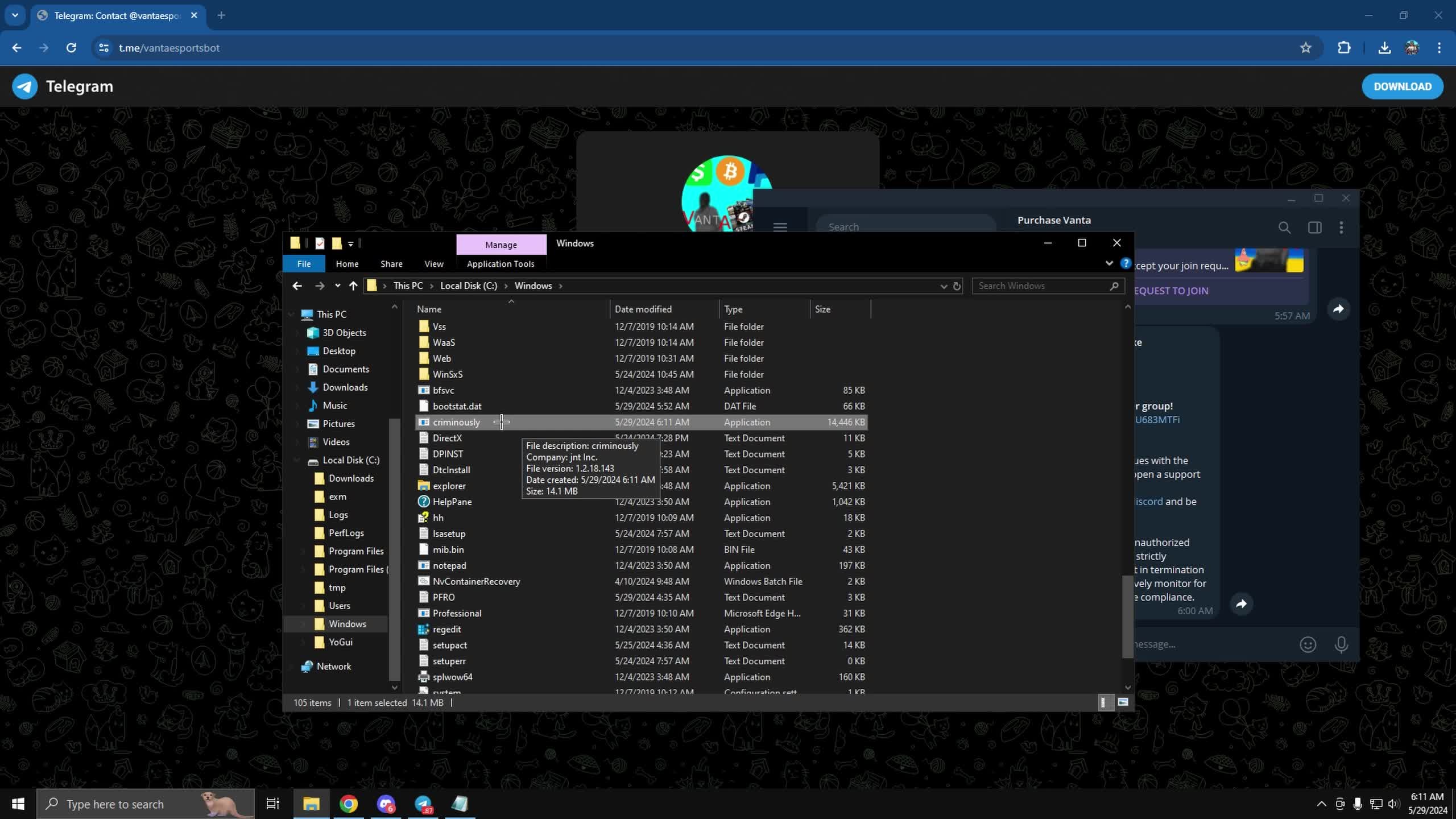Viewport: 1456px width, 819px height.
Task: Open address bar history dropdown
Action: pos(943,286)
